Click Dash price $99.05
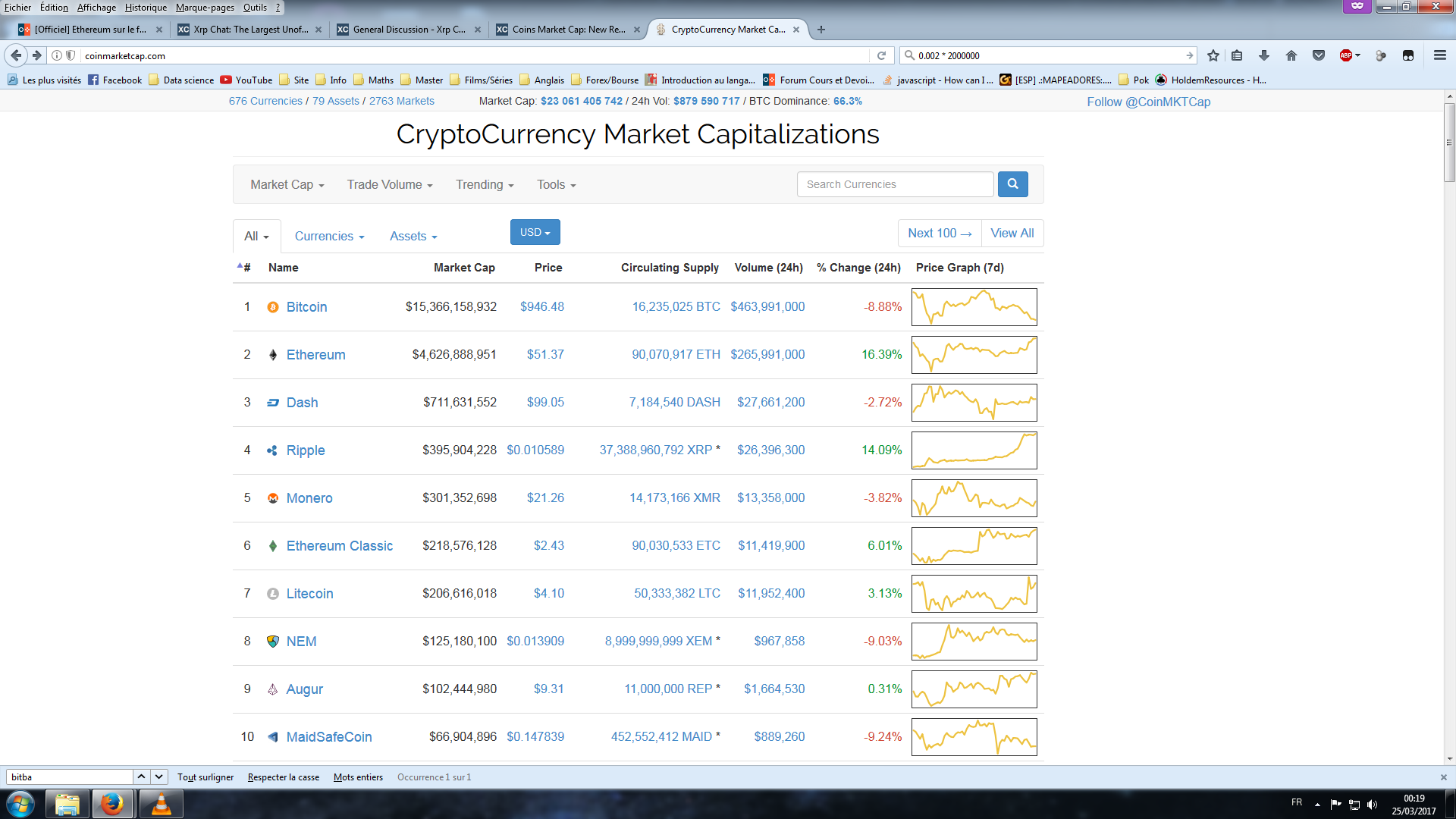 click(545, 403)
